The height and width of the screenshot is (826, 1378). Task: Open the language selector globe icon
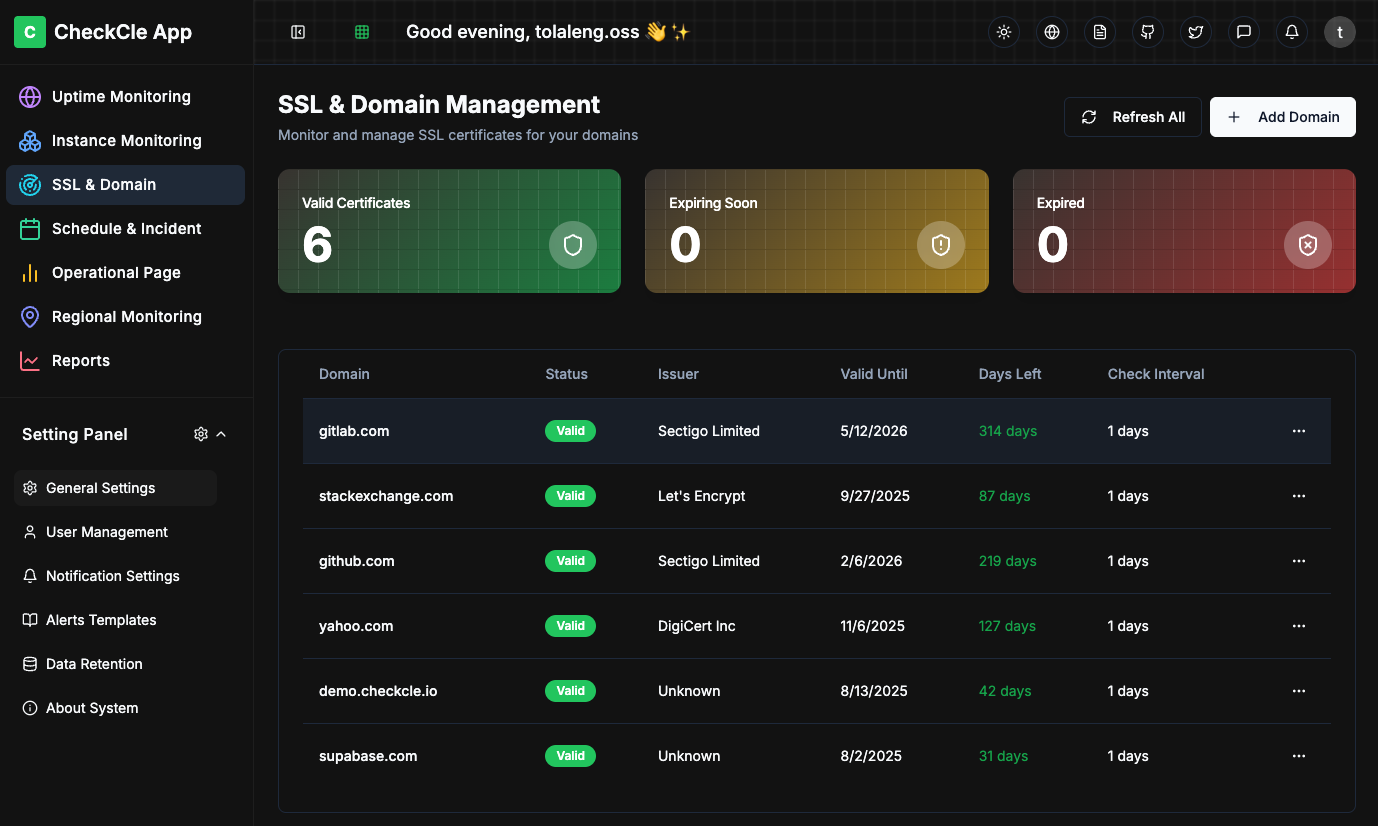point(1051,31)
